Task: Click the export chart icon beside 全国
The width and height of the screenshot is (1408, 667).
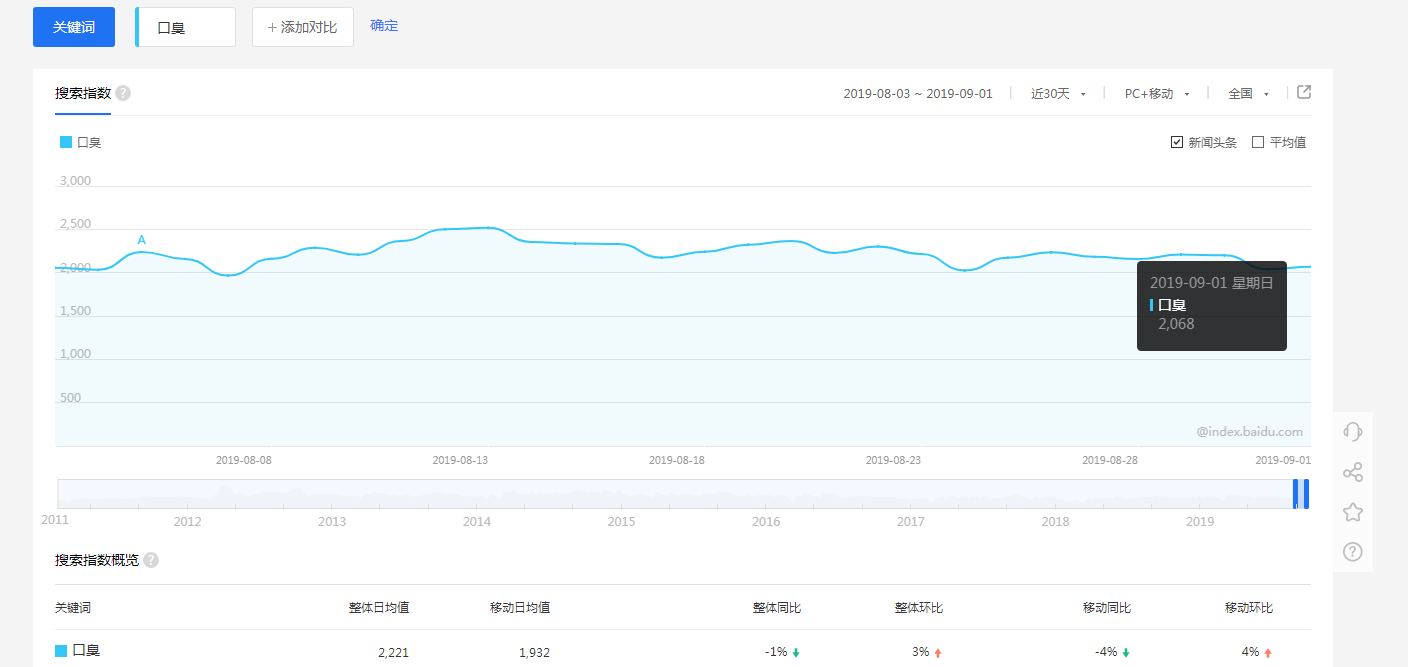Action: point(1304,92)
